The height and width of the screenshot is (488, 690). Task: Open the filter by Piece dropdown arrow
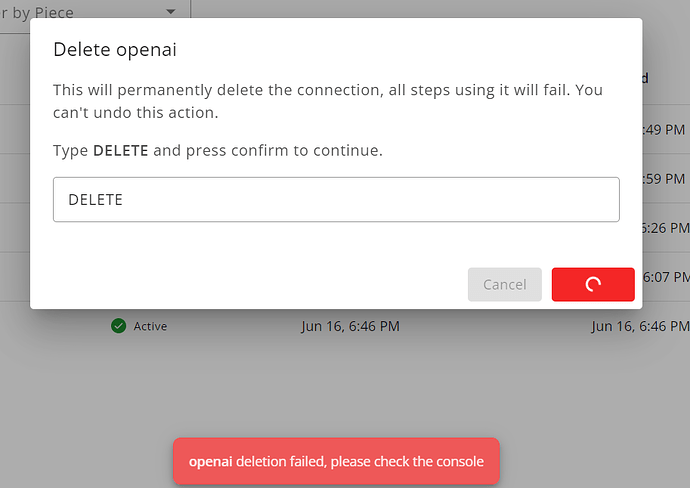tap(171, 12)
